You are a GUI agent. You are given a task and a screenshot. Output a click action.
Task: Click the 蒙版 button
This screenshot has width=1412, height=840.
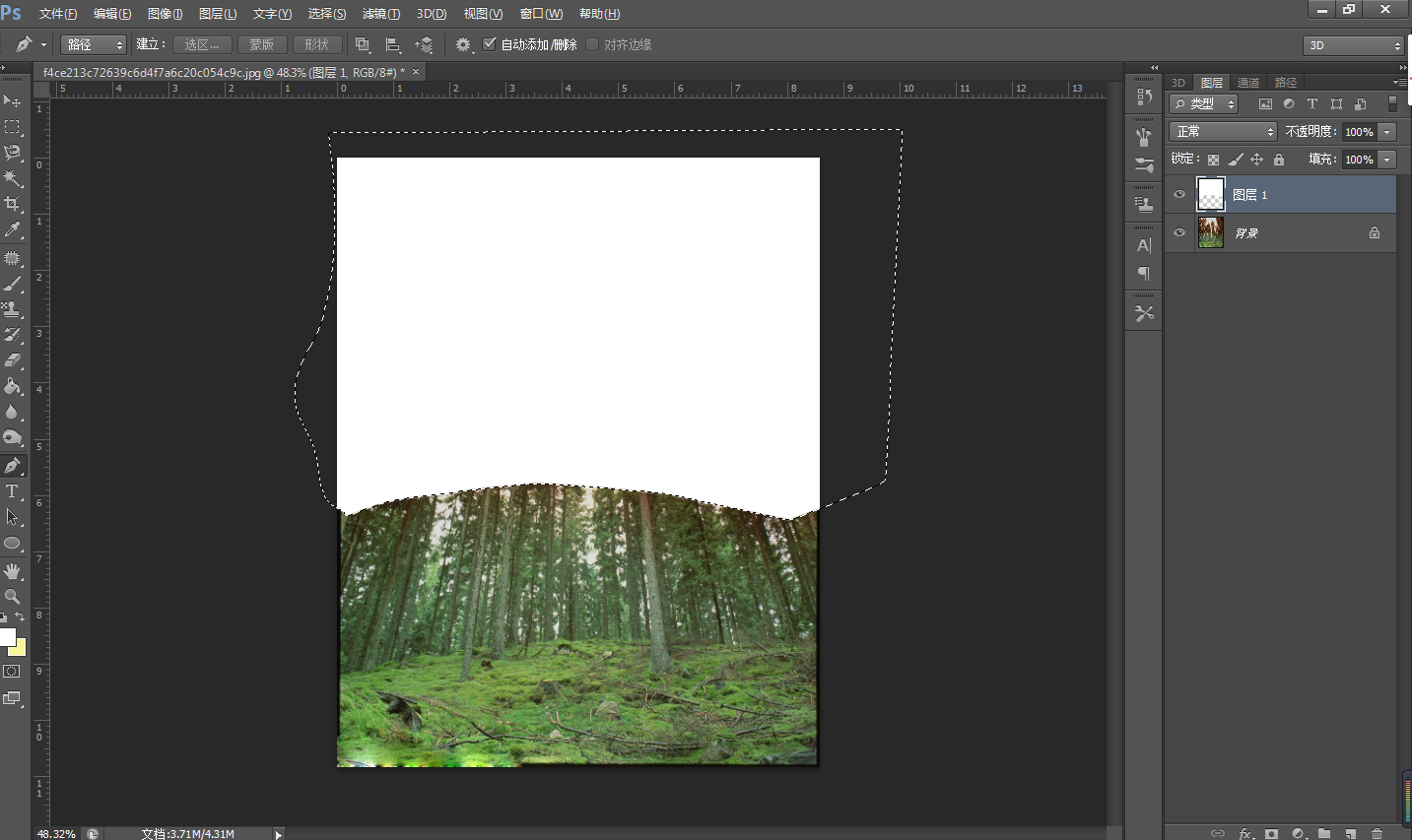(262, 44)
